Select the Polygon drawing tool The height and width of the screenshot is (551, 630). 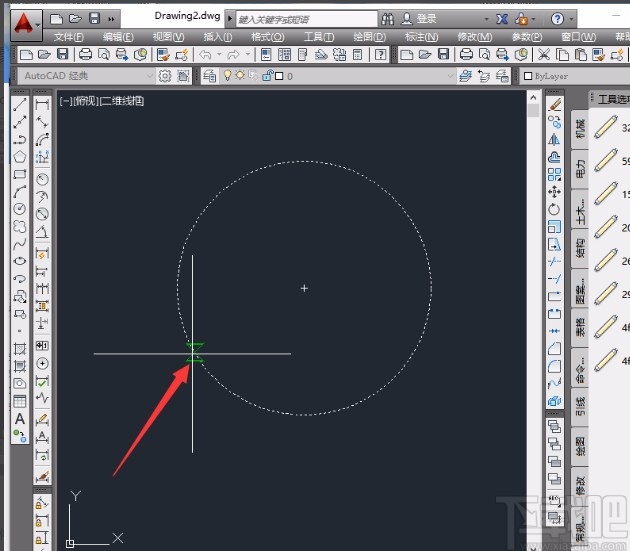[x=20, y=157]
